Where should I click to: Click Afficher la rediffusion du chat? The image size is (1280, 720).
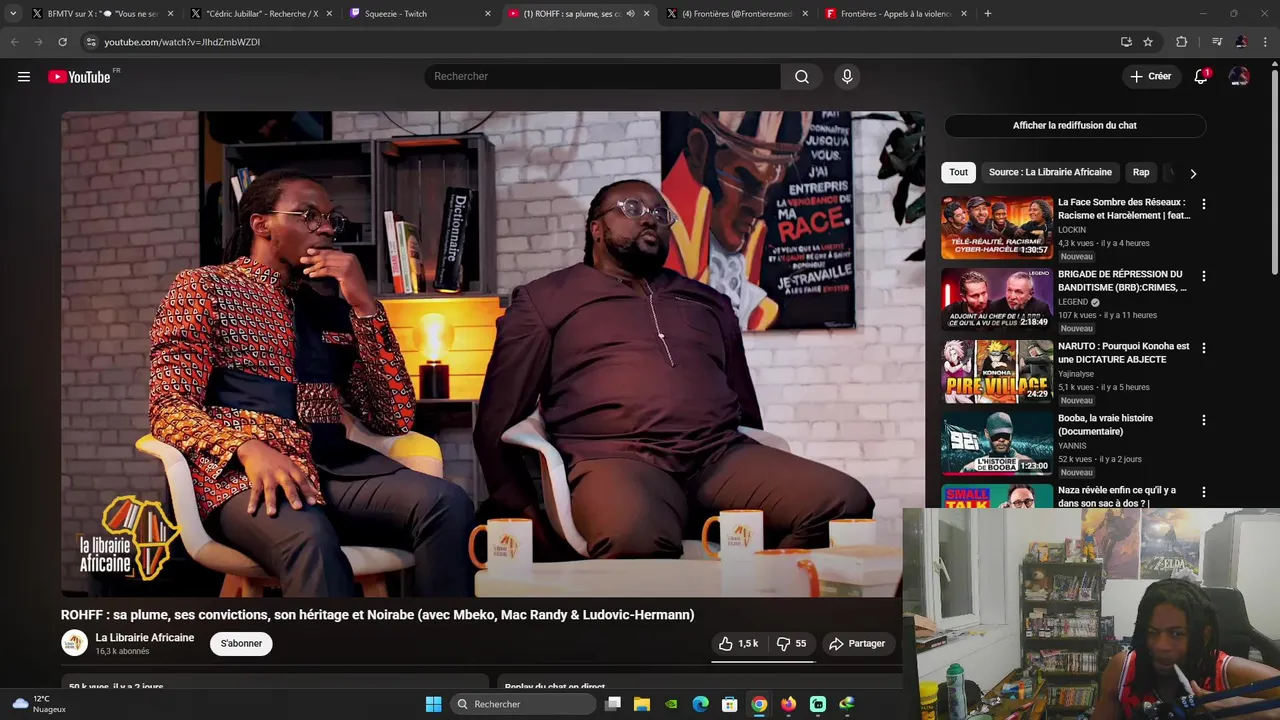tap(1075, 126)
